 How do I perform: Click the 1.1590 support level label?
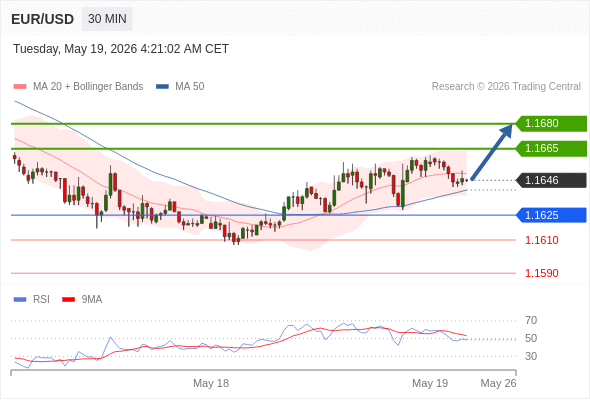pyautogui.click(x=541, y=273)
